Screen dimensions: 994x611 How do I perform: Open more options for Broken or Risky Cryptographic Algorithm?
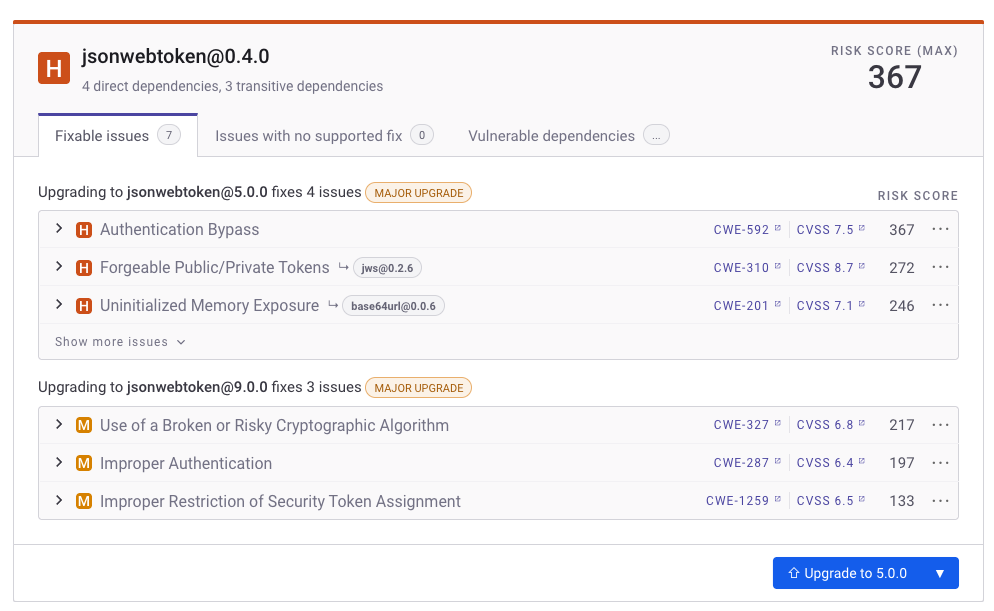pos(939,425)
